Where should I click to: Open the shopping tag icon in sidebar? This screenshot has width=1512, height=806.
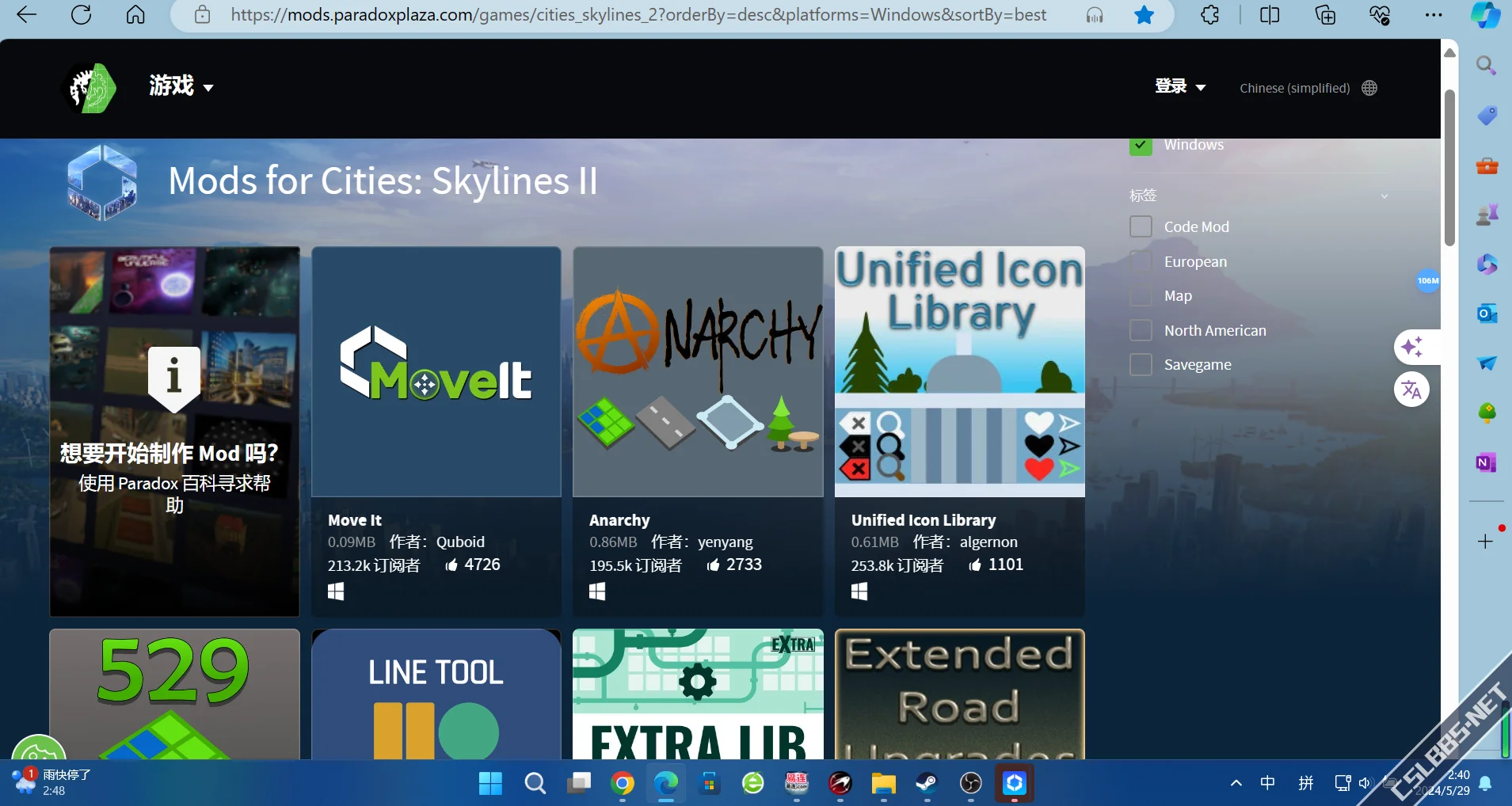pos(1487,116)
